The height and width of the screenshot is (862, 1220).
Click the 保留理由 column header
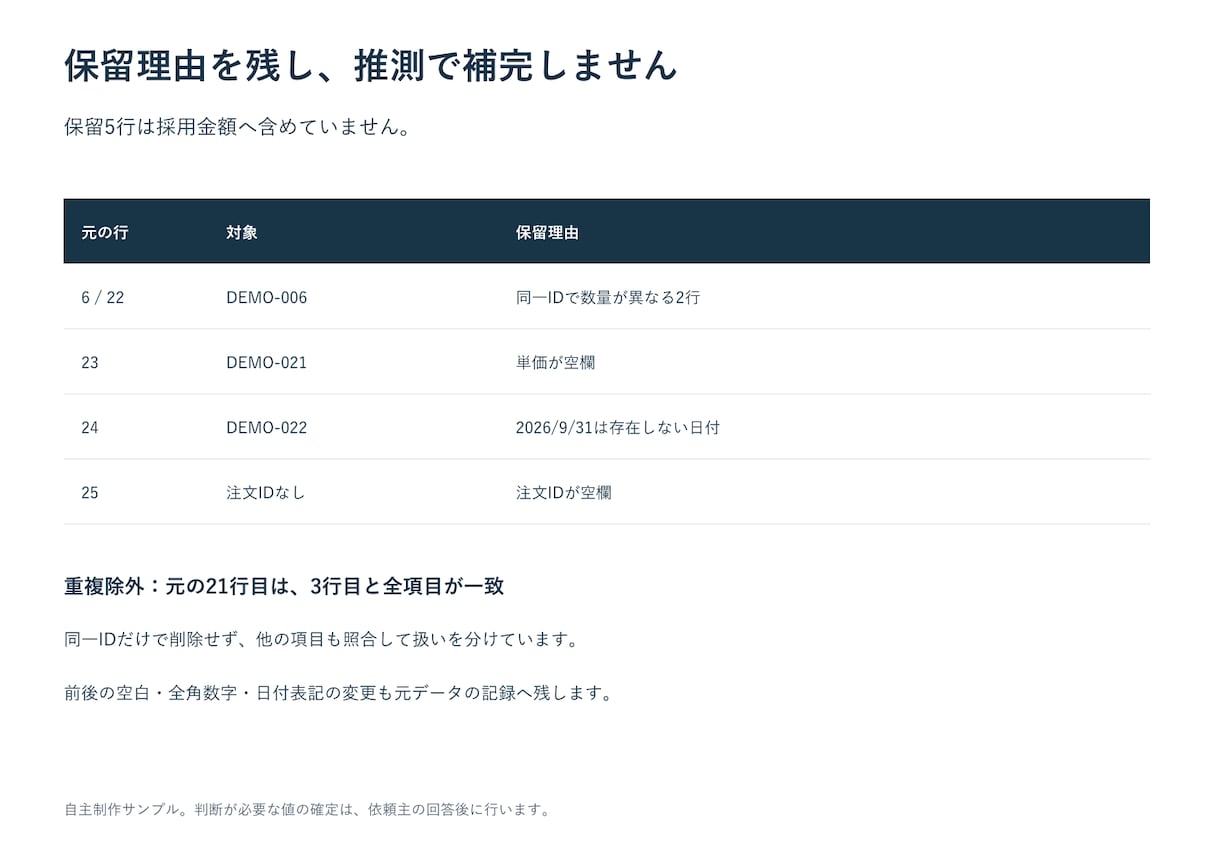[x=547, y=232]
